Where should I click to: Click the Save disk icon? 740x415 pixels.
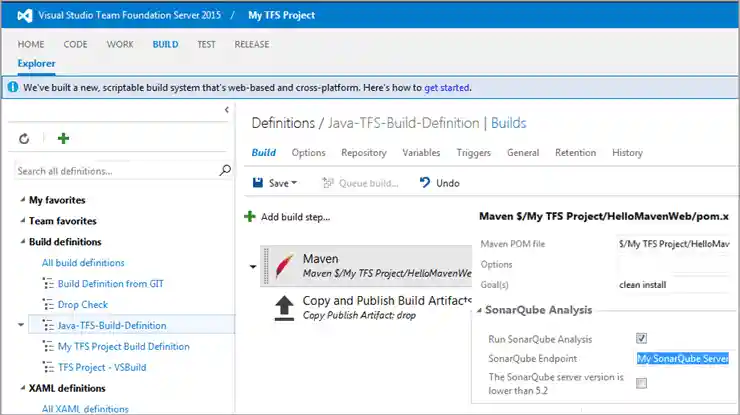(x=258, y=183)
